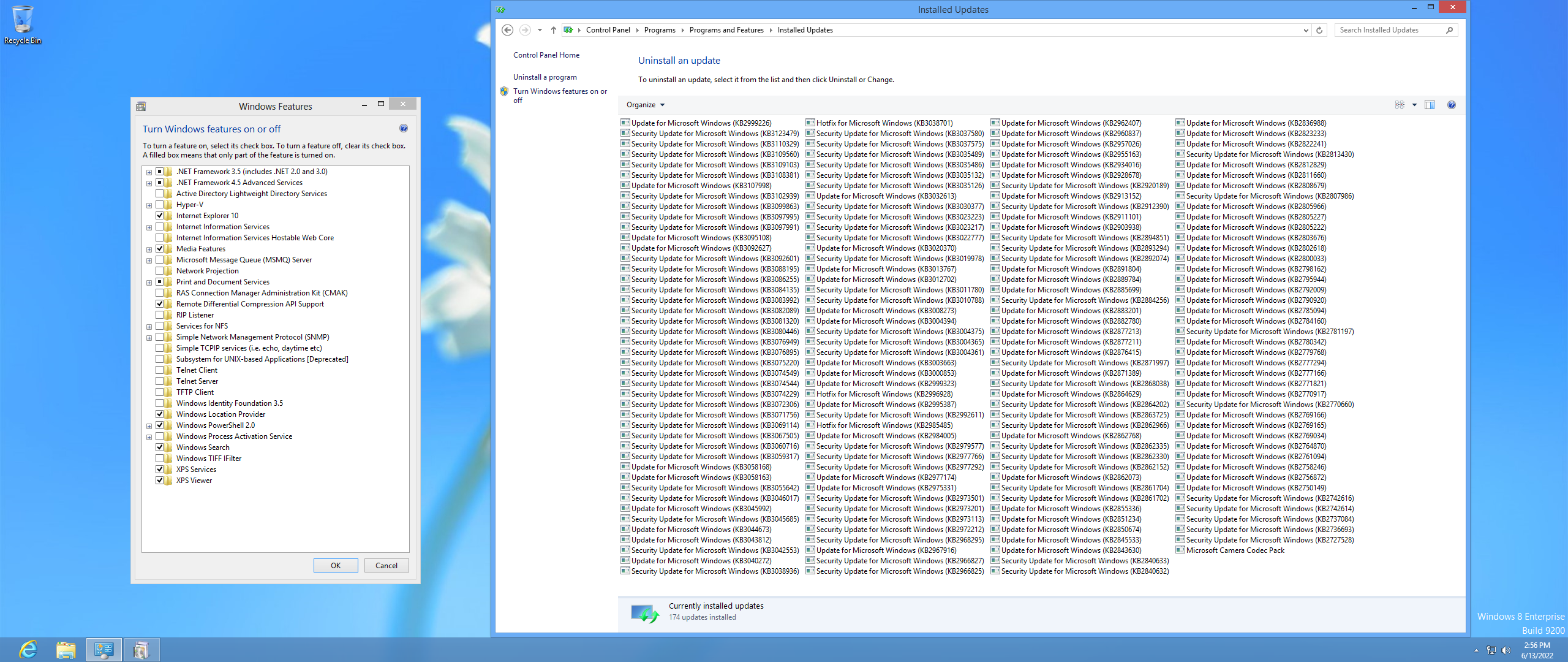Click the Back arrow in Installed Updates
Screen dimensions: 1568x662
(x=507, y=30)
